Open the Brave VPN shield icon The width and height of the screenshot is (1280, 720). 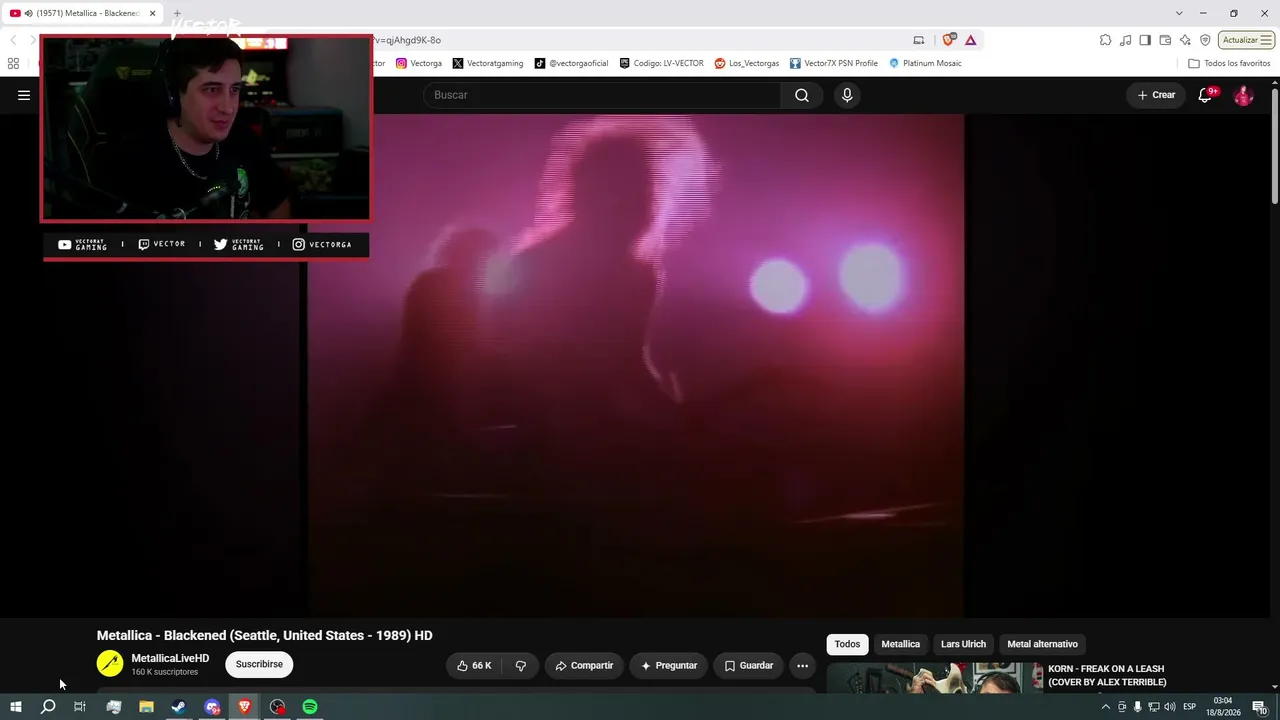point(1205,40)
